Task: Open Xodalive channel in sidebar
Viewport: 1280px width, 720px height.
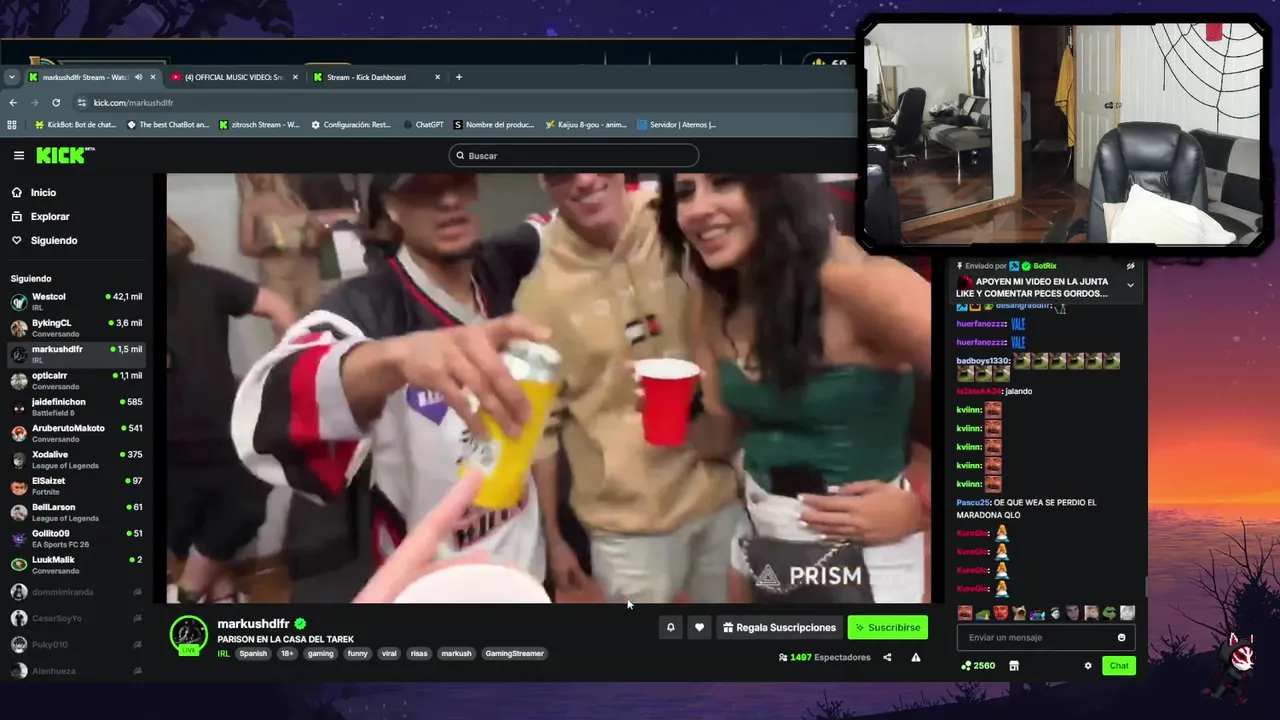Action: (77, 459)
